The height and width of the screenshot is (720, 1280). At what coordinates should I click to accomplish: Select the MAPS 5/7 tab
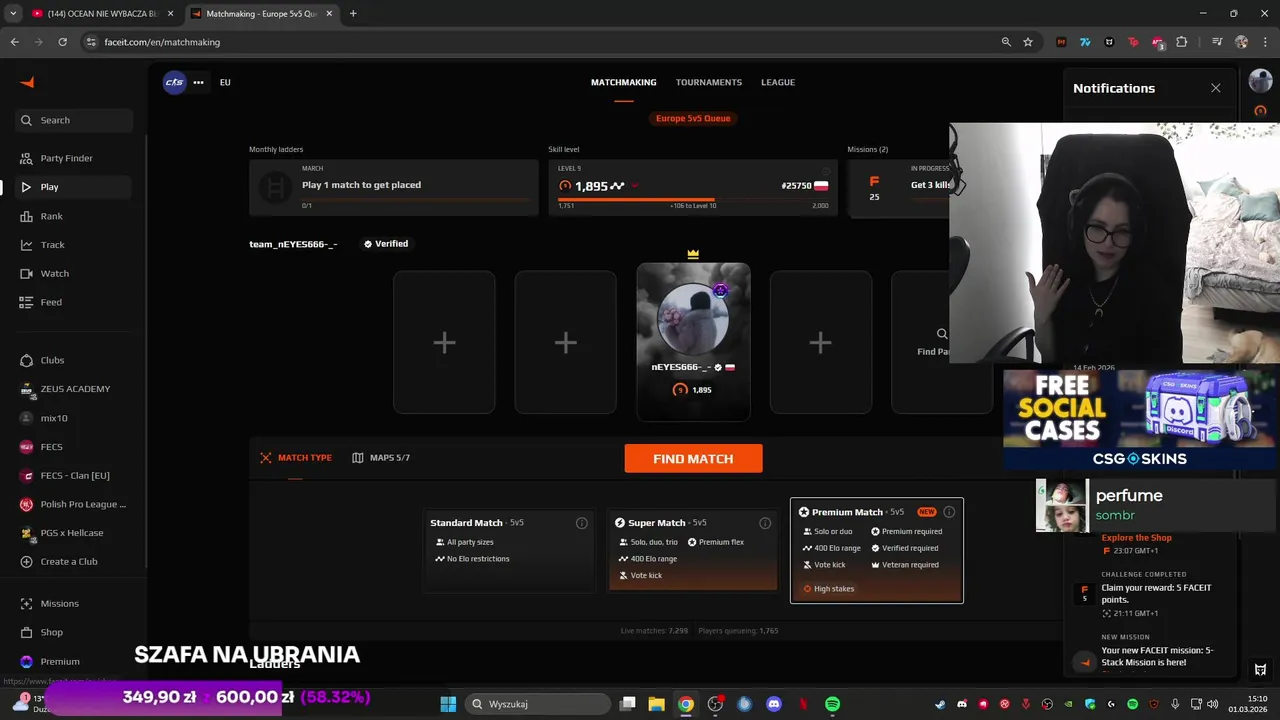coord(381,458)
